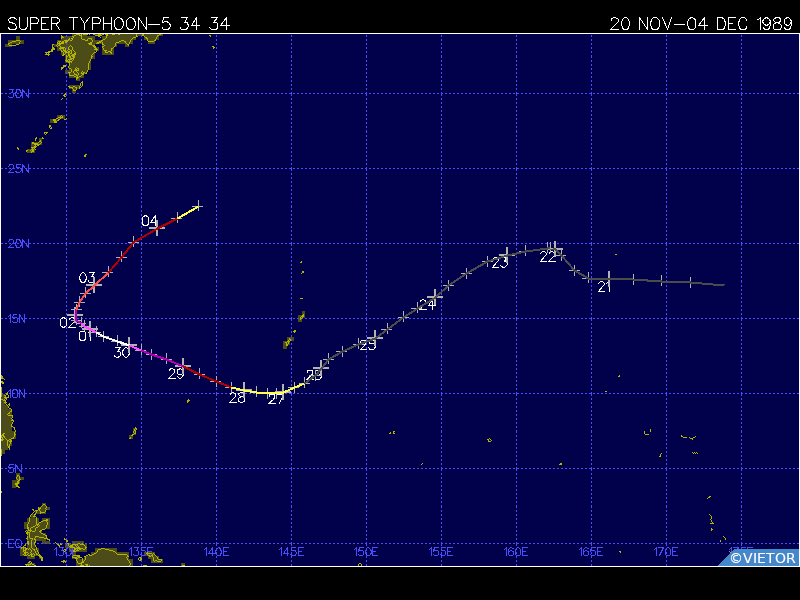
Task: Click the '160E' longitude label
Action: [x=516, y=552]
